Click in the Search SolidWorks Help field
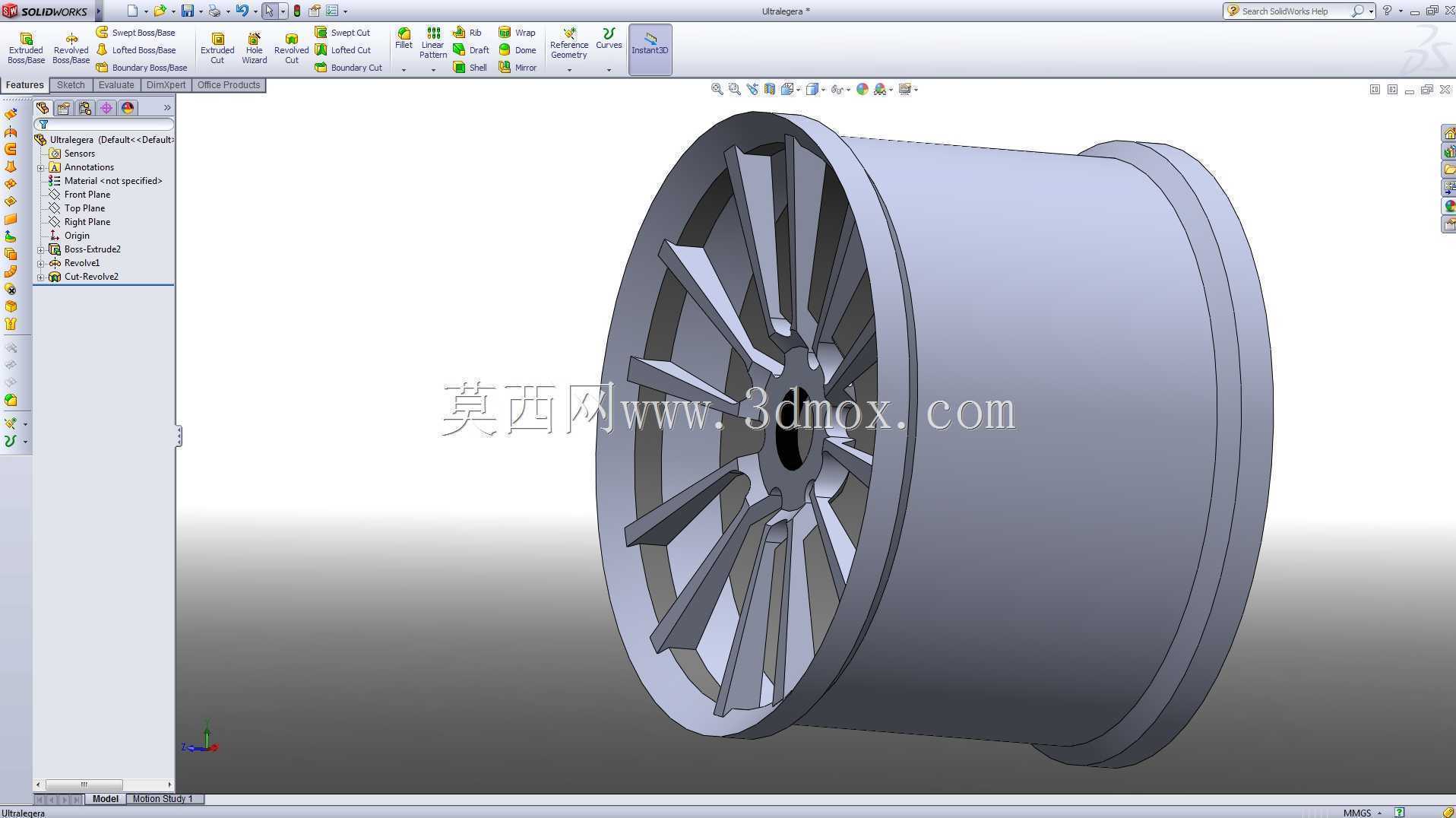The height and width of the screenshot is (818, 1456). pyautogui.click(x=1294, y=11)
